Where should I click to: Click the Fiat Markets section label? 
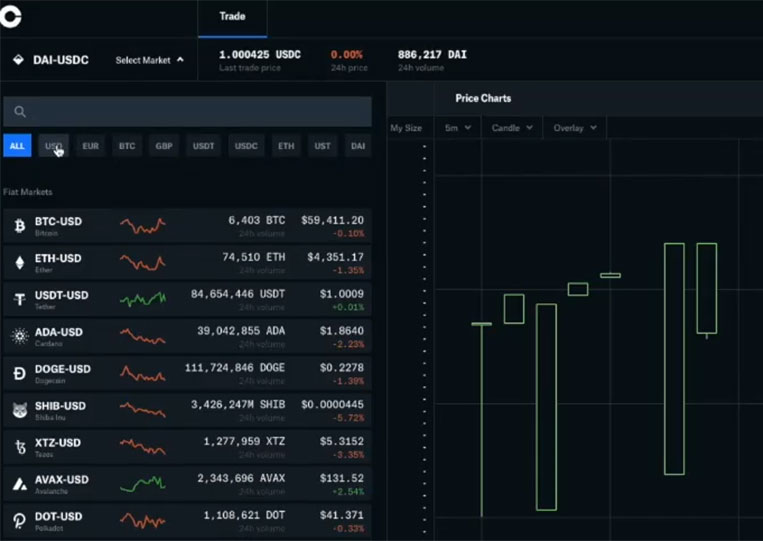click(28, 192)
